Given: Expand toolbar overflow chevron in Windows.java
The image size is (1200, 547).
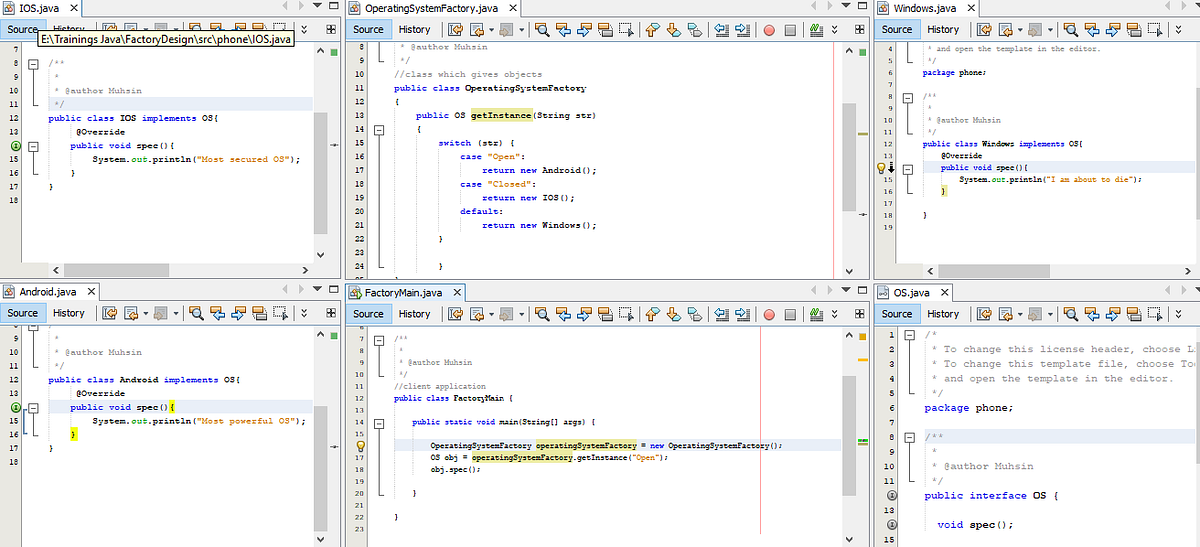Looking at the screenshot, I should tap(1178, 29).
